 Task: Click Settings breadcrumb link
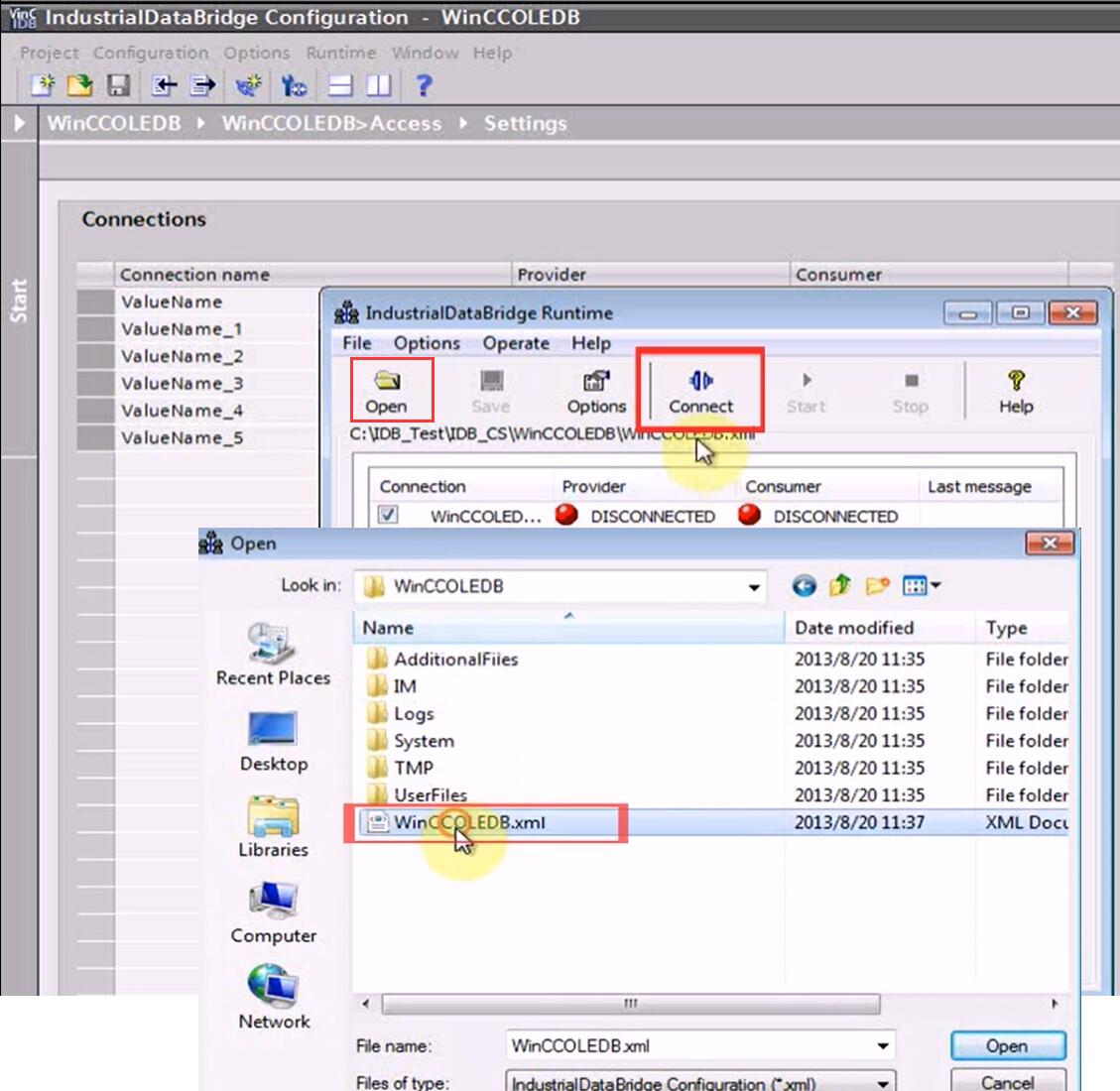(525, 124)
